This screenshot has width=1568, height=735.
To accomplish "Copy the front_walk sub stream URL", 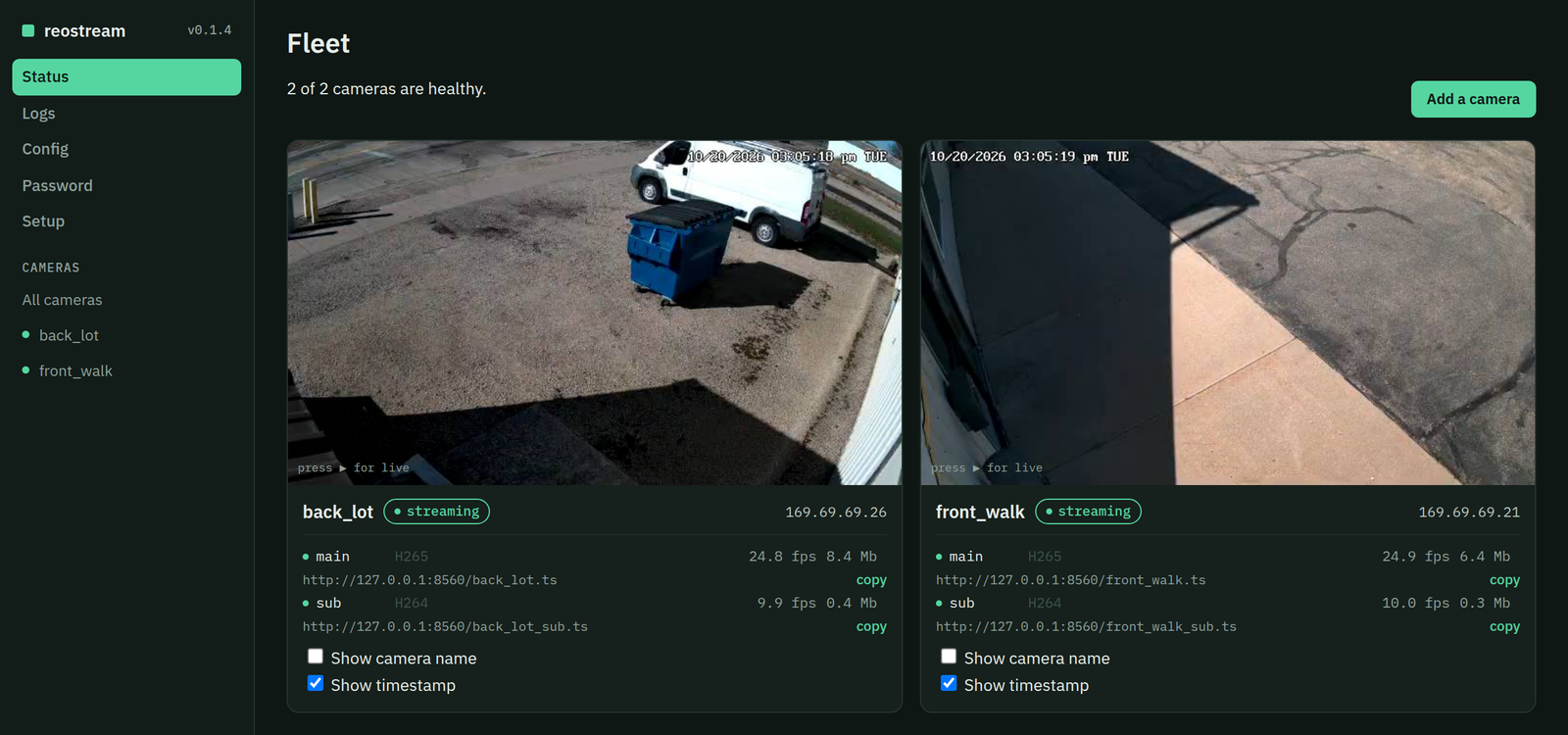I will click(1504, 626).
